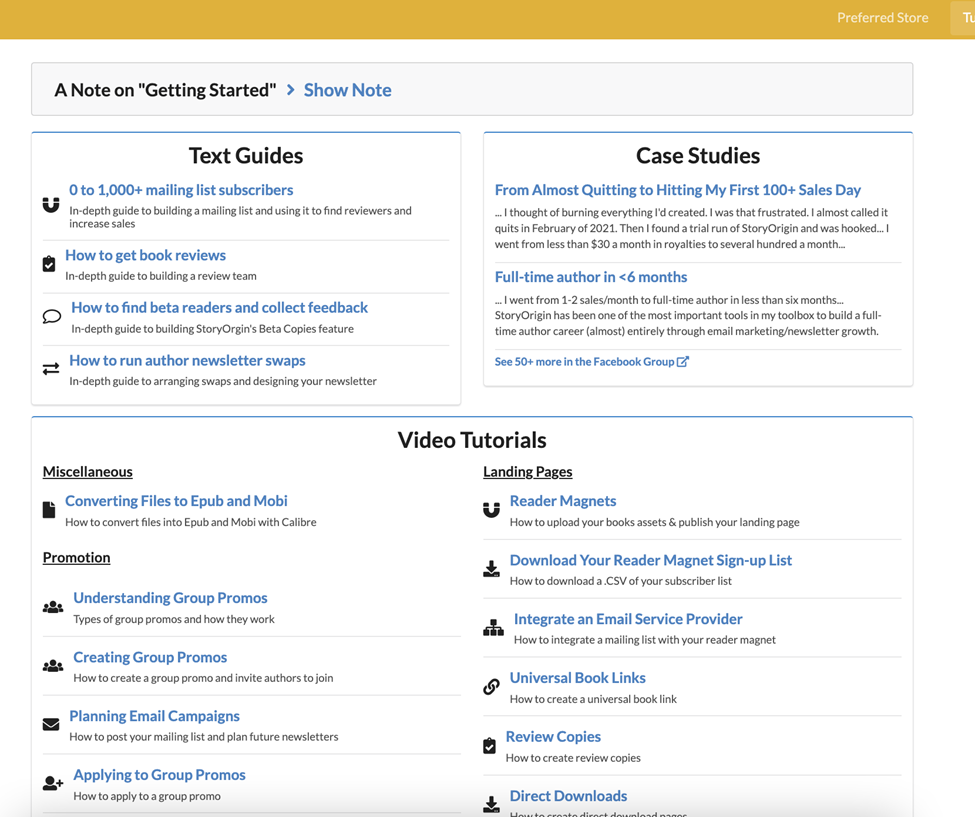Click the add-user icon beside Applying to Group Promos
This screenshot has width=975, height=817.
(53, 783)
